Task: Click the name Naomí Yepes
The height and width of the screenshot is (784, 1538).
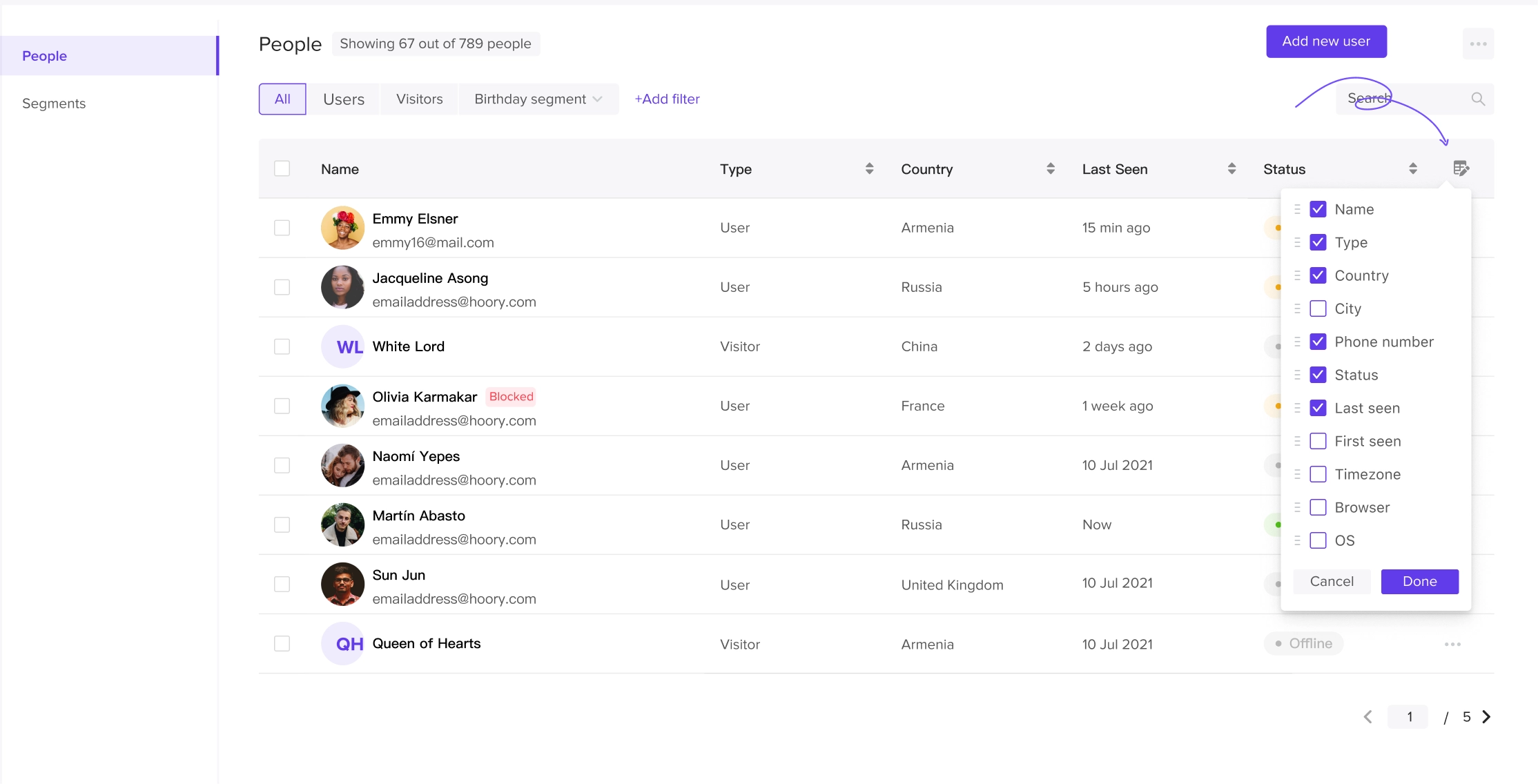Action: point(416,456)
